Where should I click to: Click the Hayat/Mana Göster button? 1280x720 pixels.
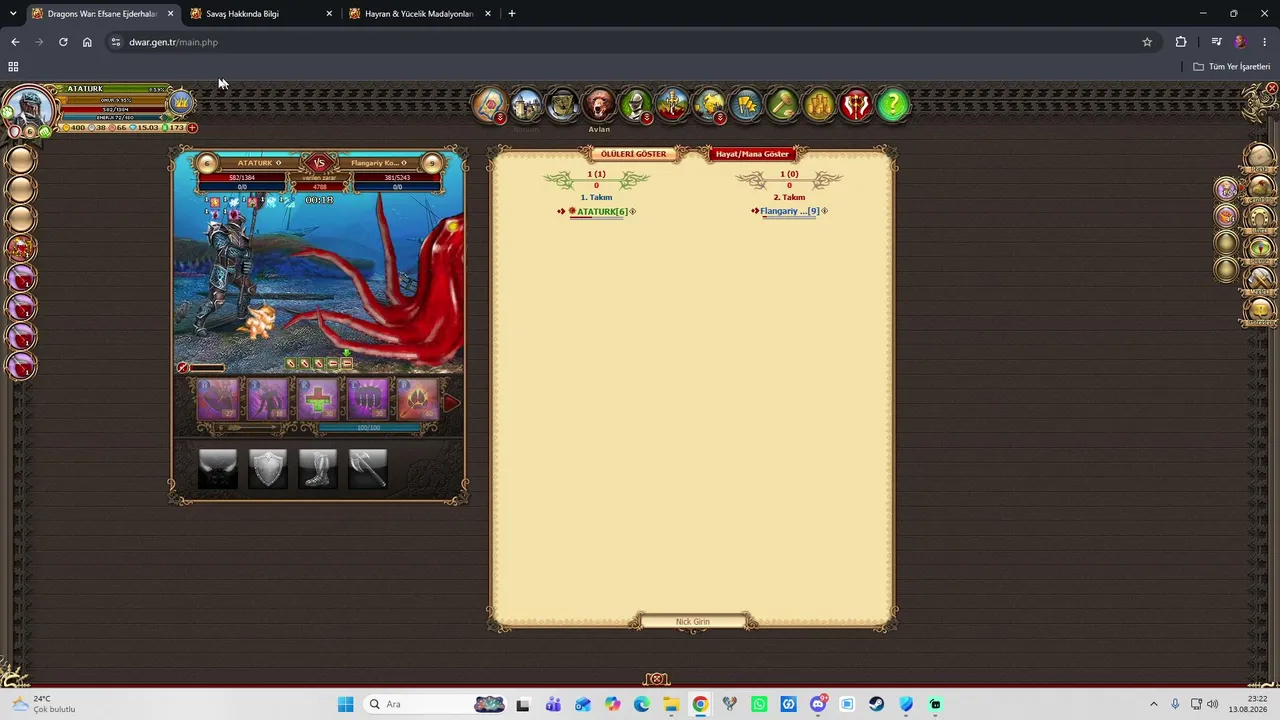click(752, 154)
